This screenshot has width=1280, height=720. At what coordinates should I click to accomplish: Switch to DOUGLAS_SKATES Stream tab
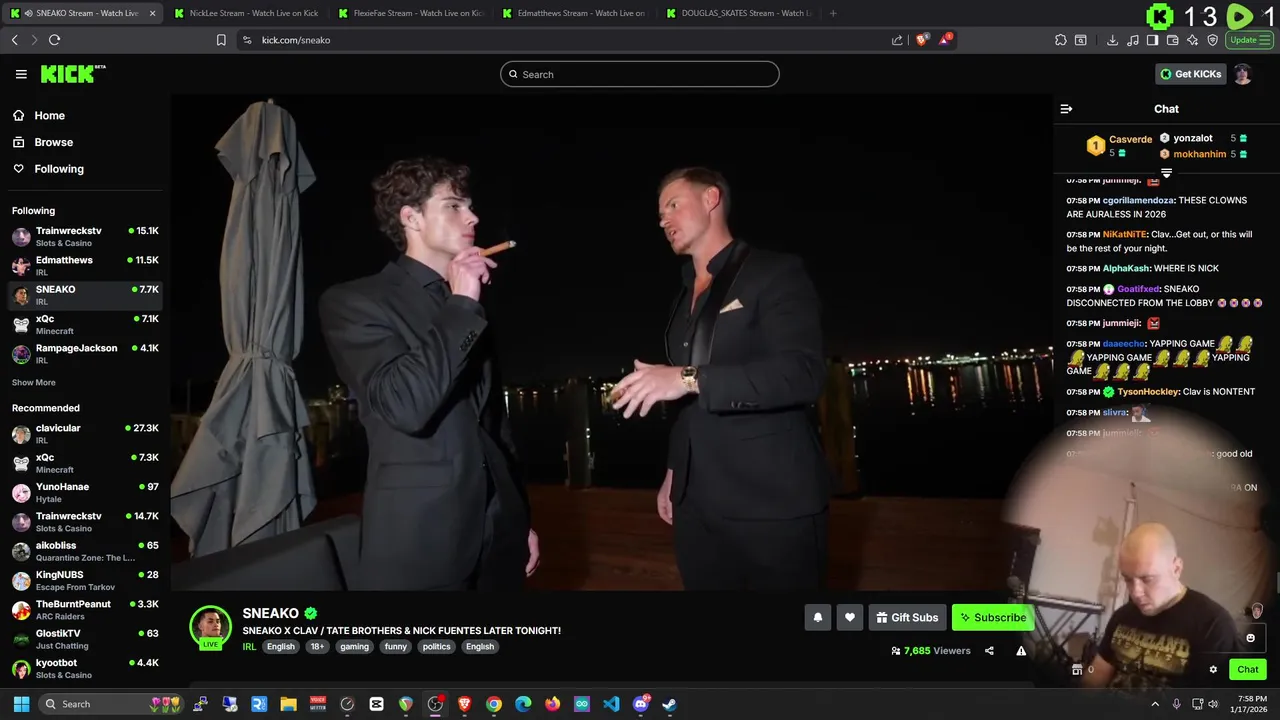tap(738, 13)
